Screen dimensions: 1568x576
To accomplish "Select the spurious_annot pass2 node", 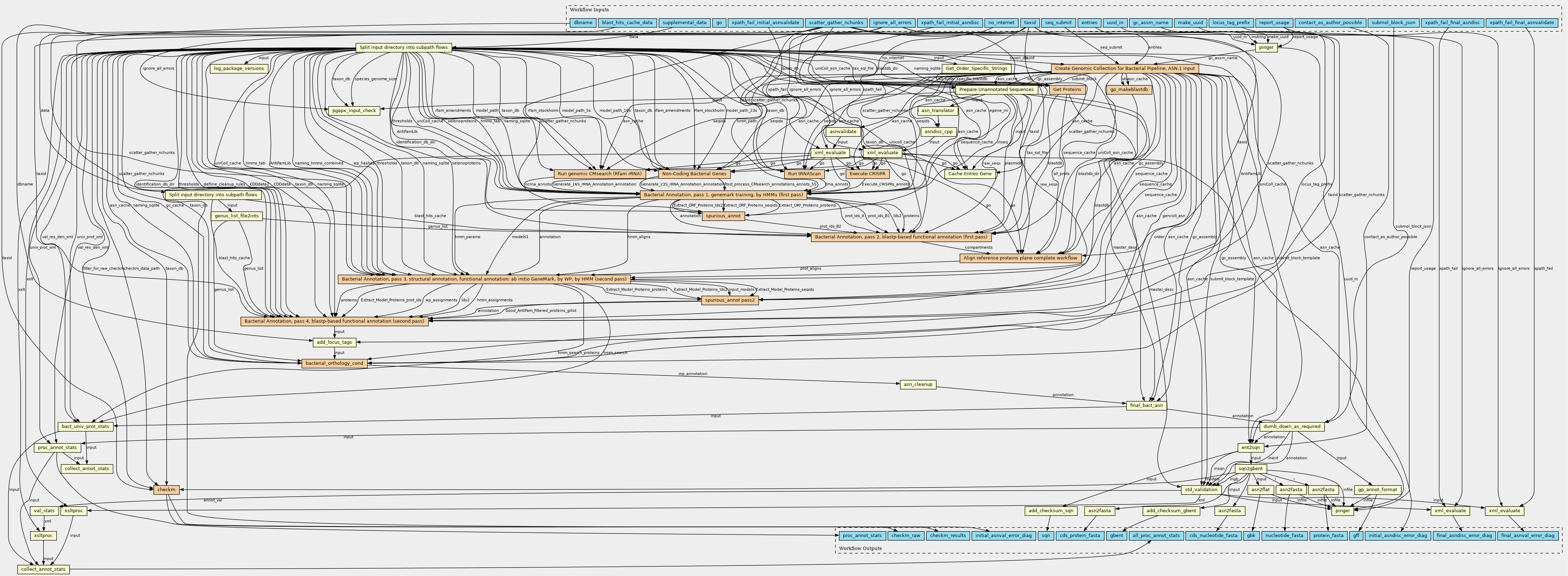I will click(x=730, y=300).
